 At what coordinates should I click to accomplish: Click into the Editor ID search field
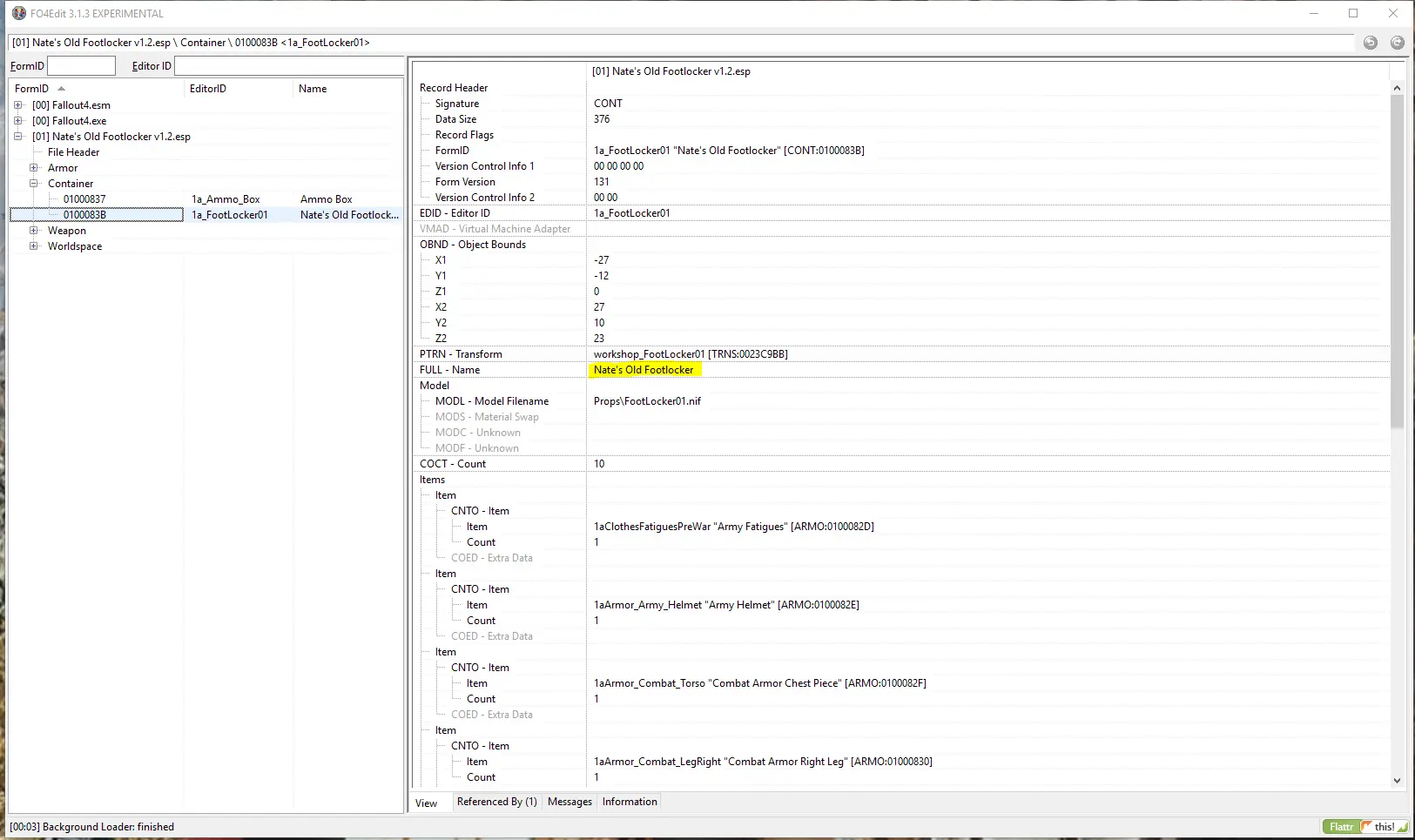click(x=289, y=66)
